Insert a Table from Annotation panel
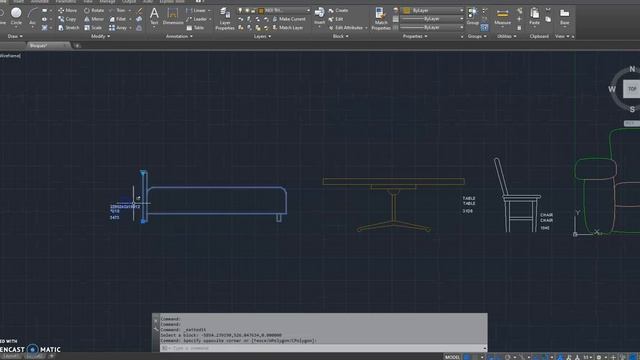Viewport: 640px width, 360px height. (x=196, y=28)
